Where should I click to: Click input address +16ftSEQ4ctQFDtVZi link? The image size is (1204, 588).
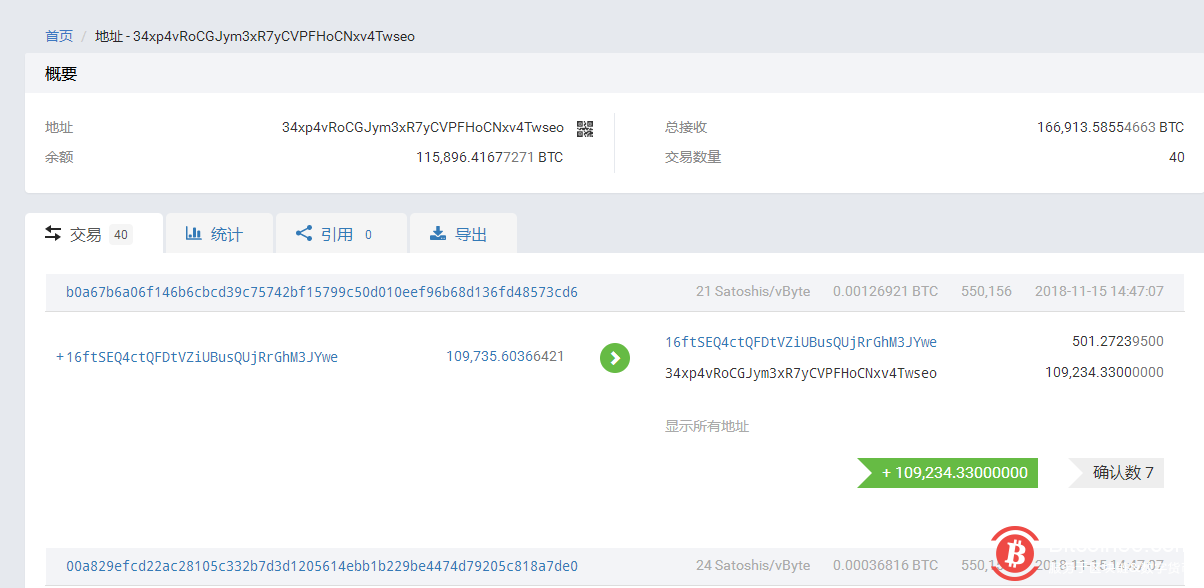click(197, 357)
